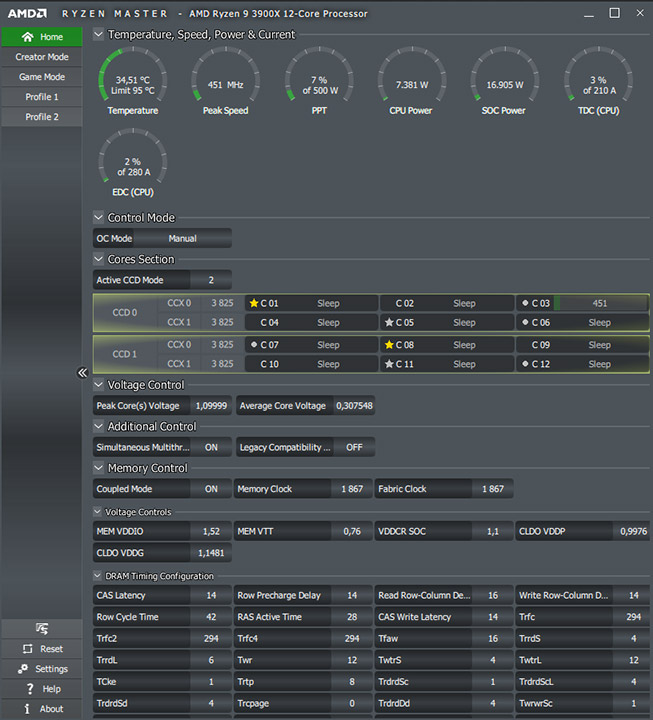Toggle Coupled Mode ON value

point(211,489)
